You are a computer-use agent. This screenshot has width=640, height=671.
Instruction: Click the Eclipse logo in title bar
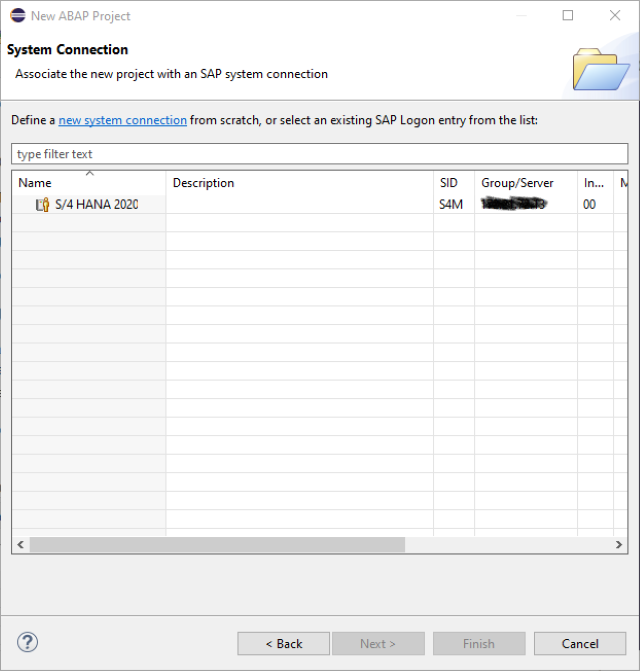[18, 15]
